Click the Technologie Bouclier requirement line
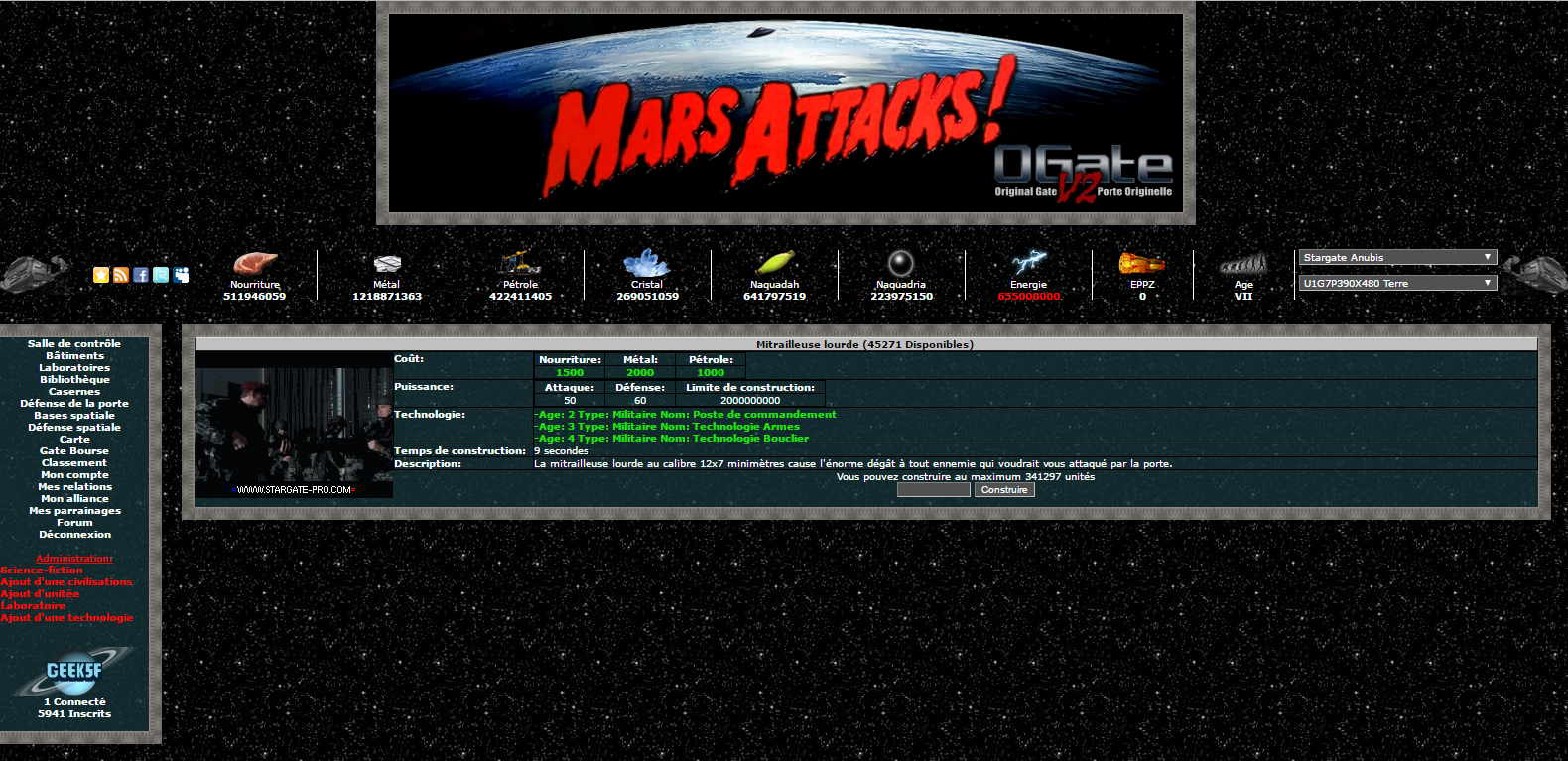 [x=672, y=439]
